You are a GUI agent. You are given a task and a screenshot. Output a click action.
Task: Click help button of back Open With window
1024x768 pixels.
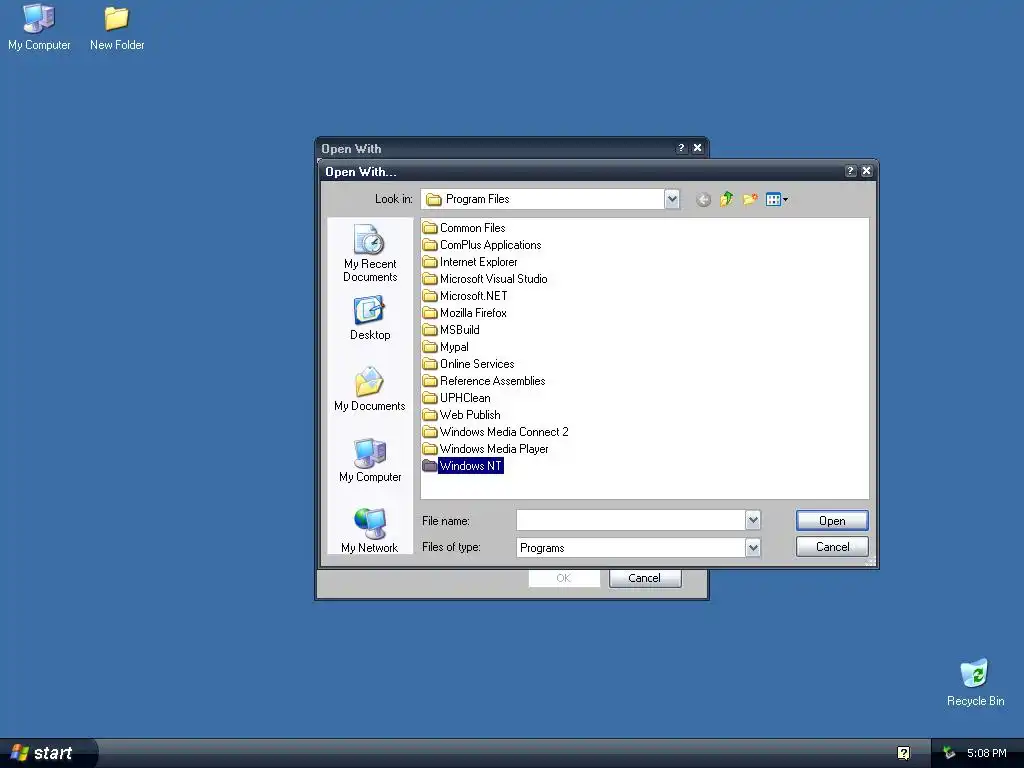(x=681, y=148)
